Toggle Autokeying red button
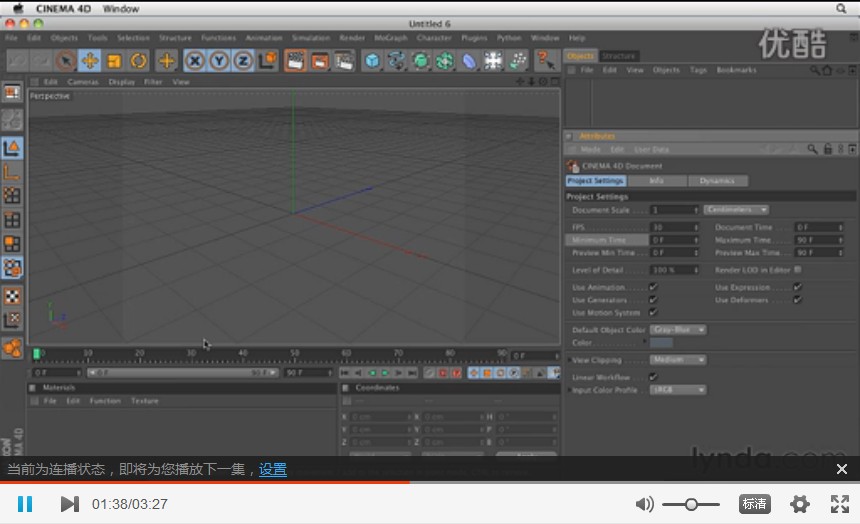860x524 pixels. pos(443,373)
